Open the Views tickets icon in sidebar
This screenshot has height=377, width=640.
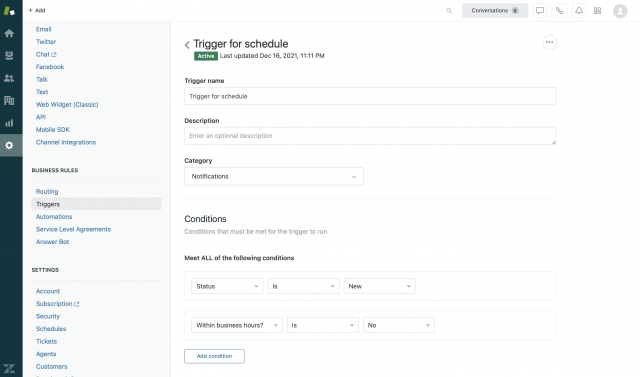point(9,55)
